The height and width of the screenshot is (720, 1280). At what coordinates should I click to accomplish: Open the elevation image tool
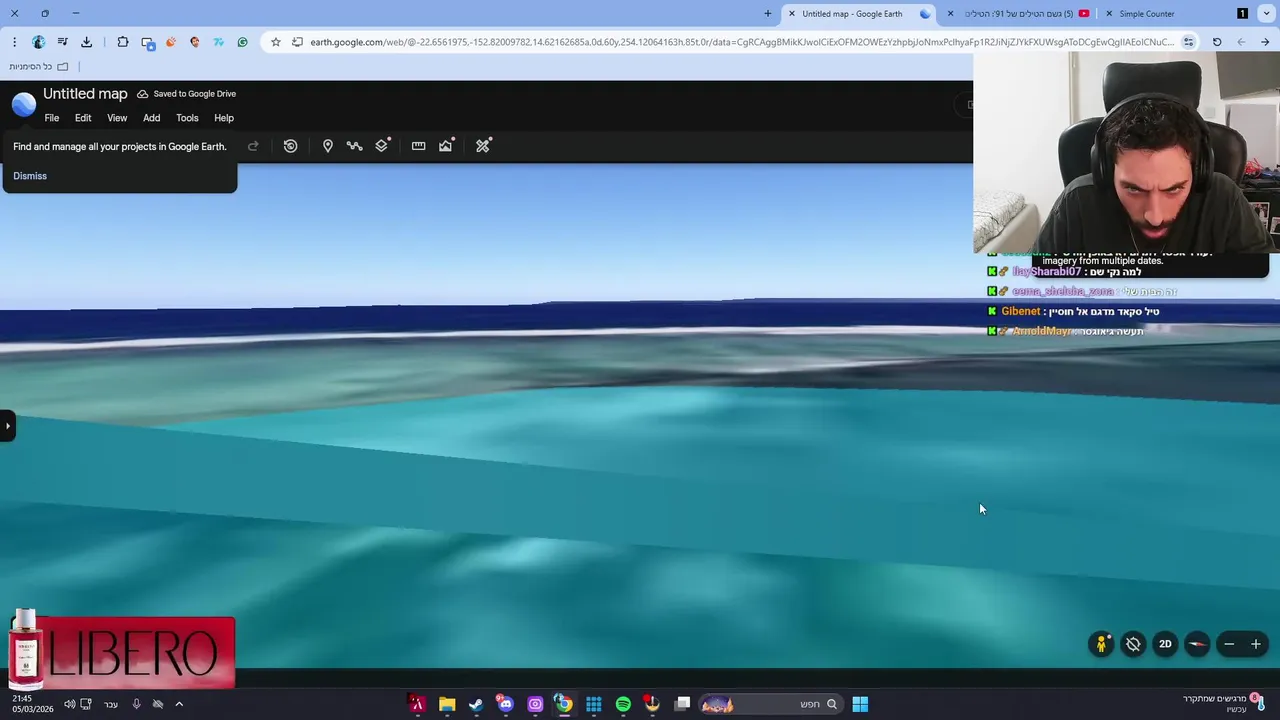point(446,146)
